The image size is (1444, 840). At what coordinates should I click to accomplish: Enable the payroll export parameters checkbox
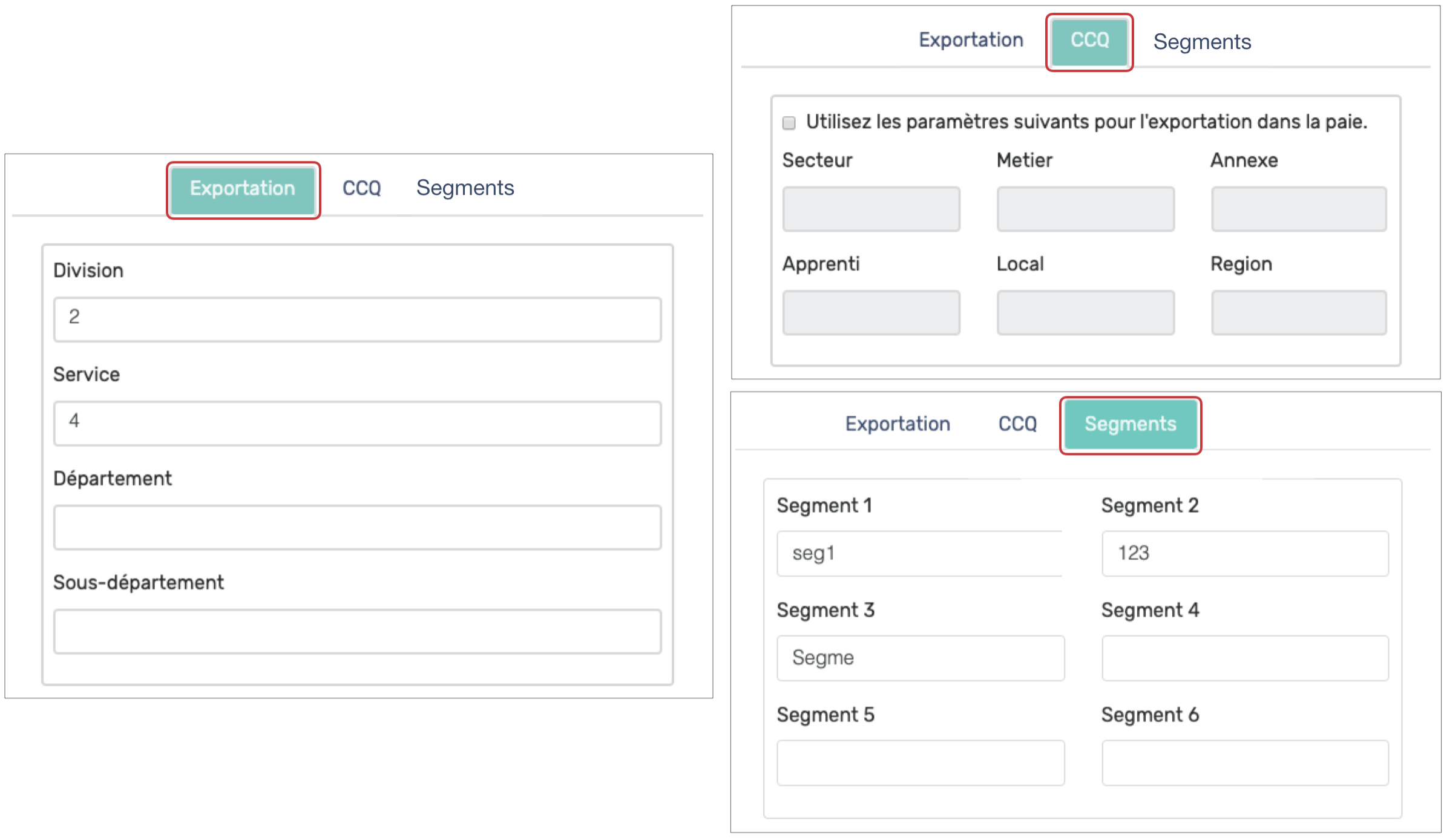point(789,123)
